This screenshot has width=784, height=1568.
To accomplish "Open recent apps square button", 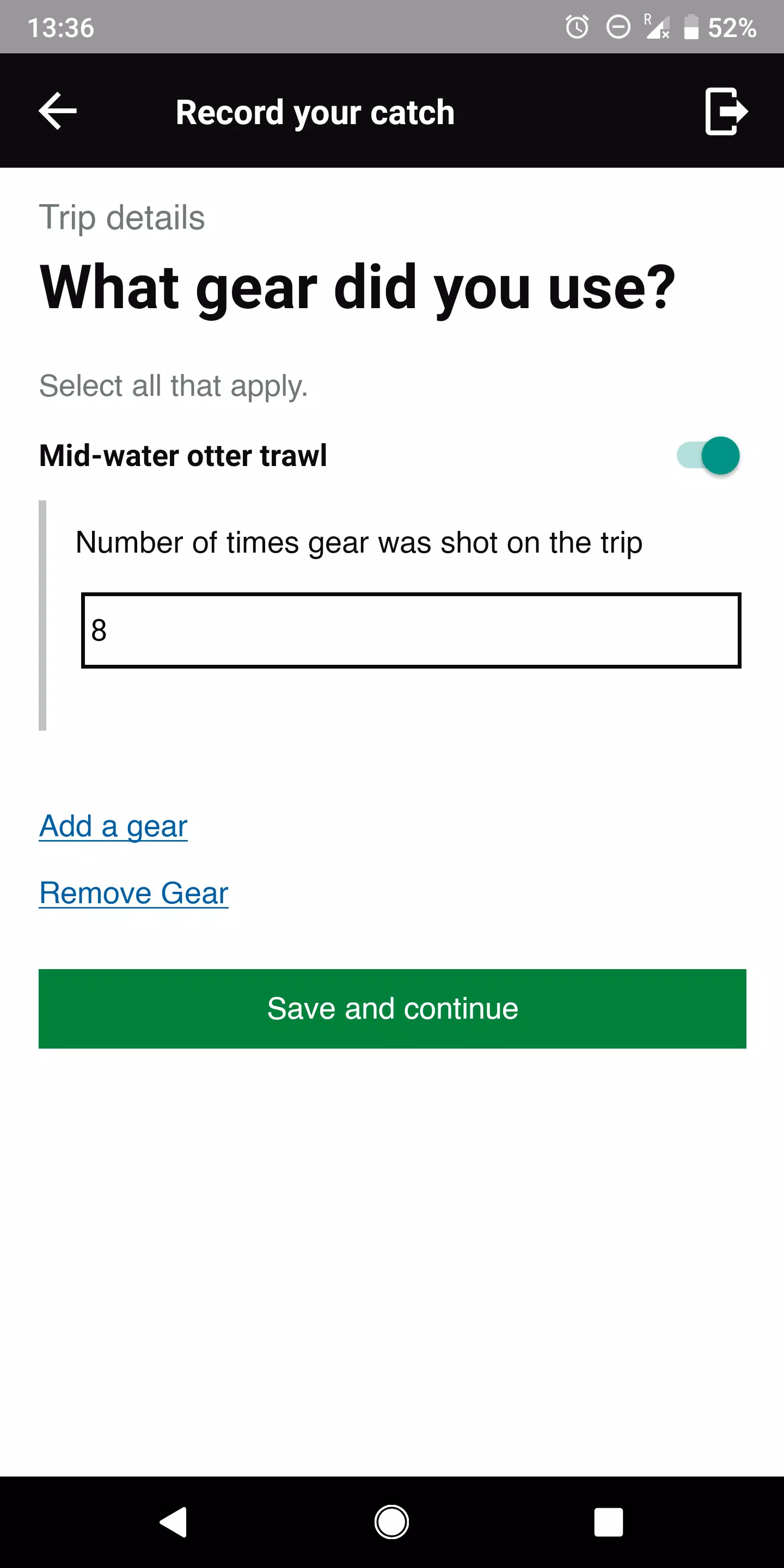I will (608, 1522).
